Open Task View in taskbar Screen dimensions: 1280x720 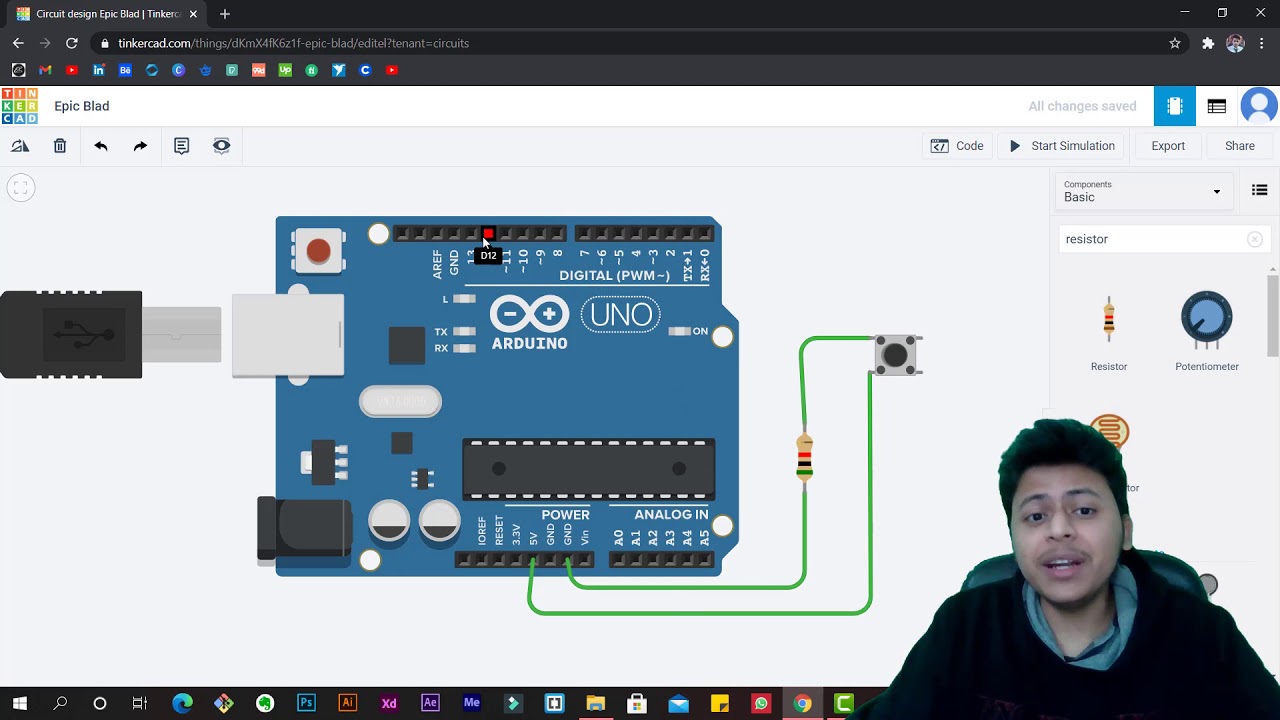click(140, 703)
